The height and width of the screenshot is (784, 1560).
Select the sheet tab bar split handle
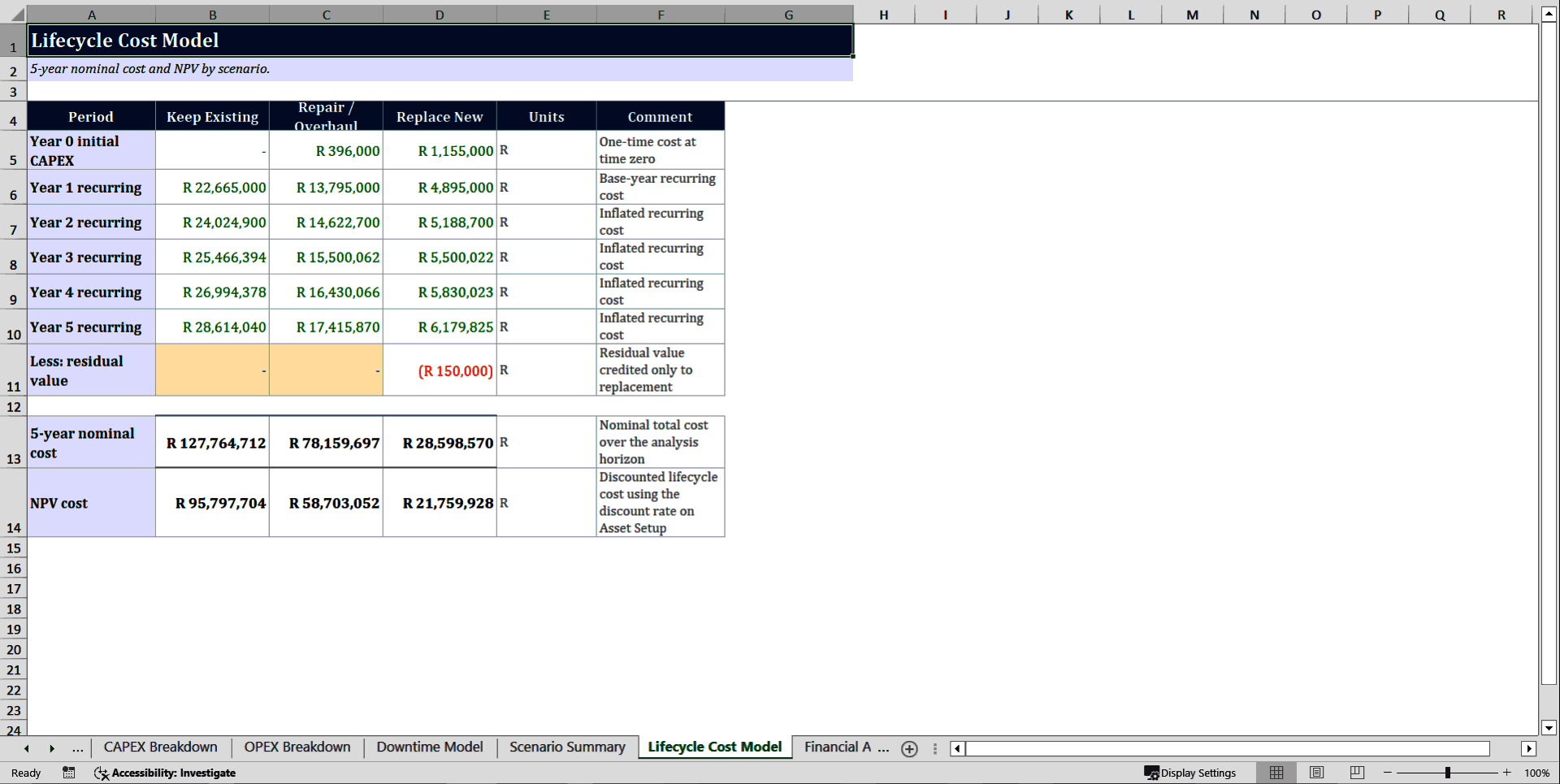click(935, 749)
